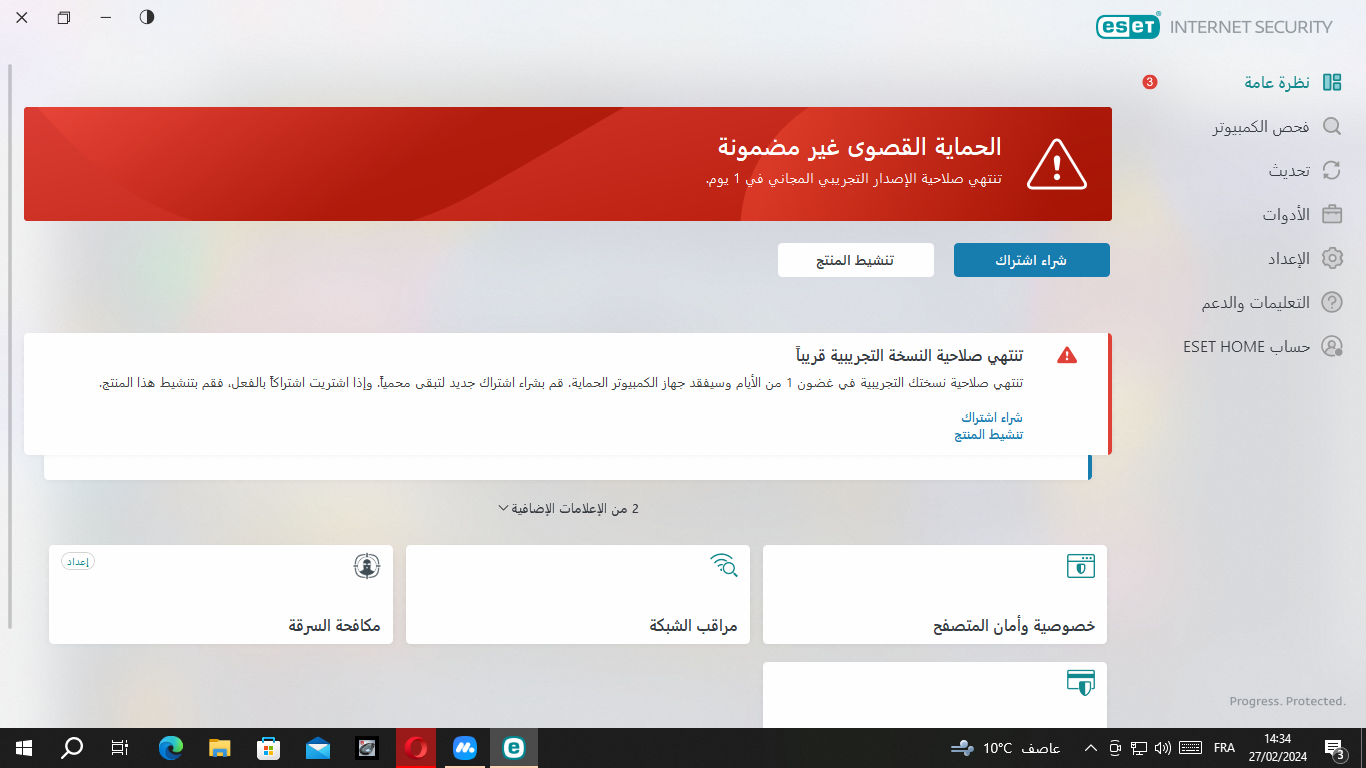1366x768 pixels.
Task: Click the white تنشيط المنتج button
Action: [856, 260]
